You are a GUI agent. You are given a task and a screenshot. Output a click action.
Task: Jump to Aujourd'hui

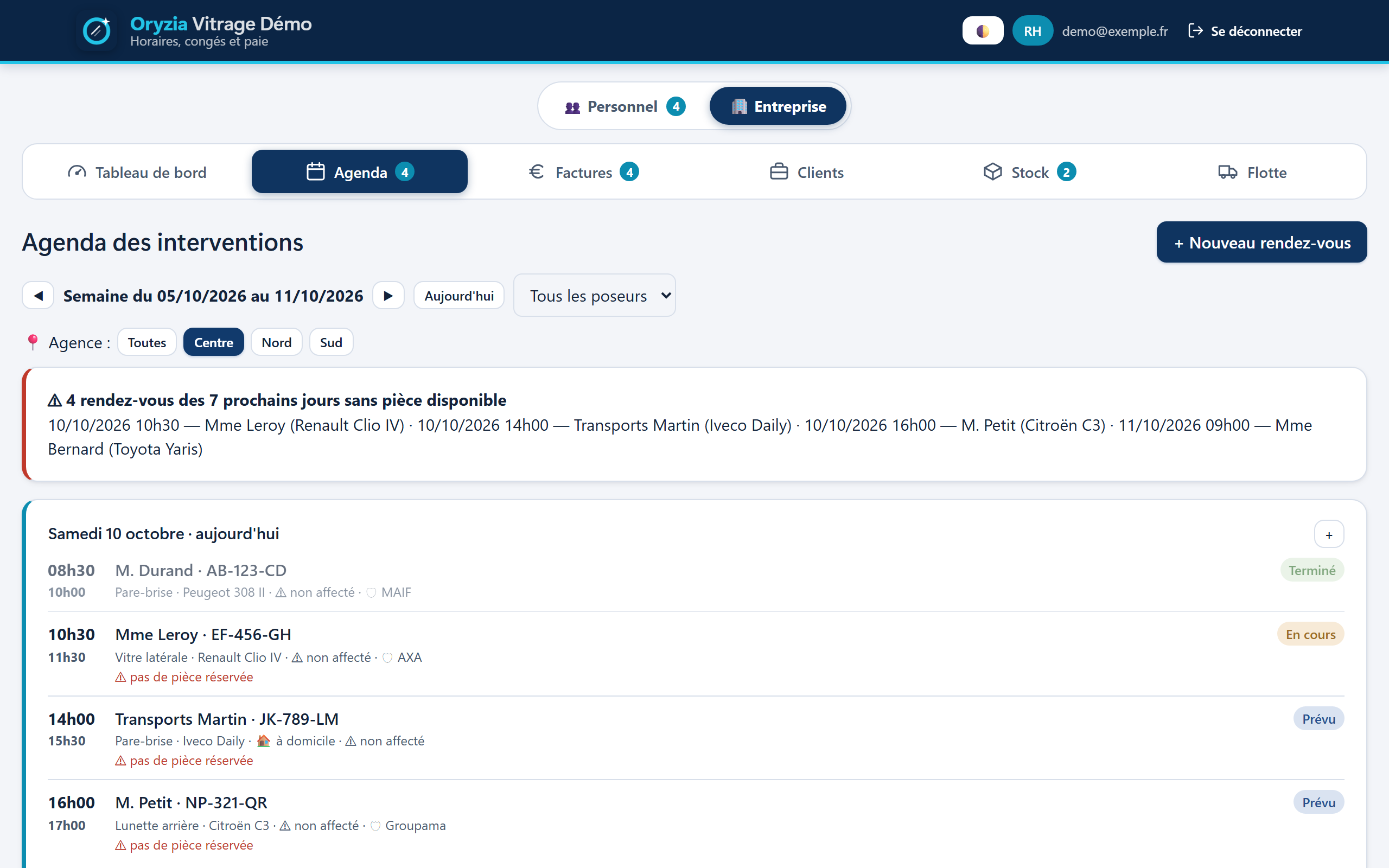[458, 296]
